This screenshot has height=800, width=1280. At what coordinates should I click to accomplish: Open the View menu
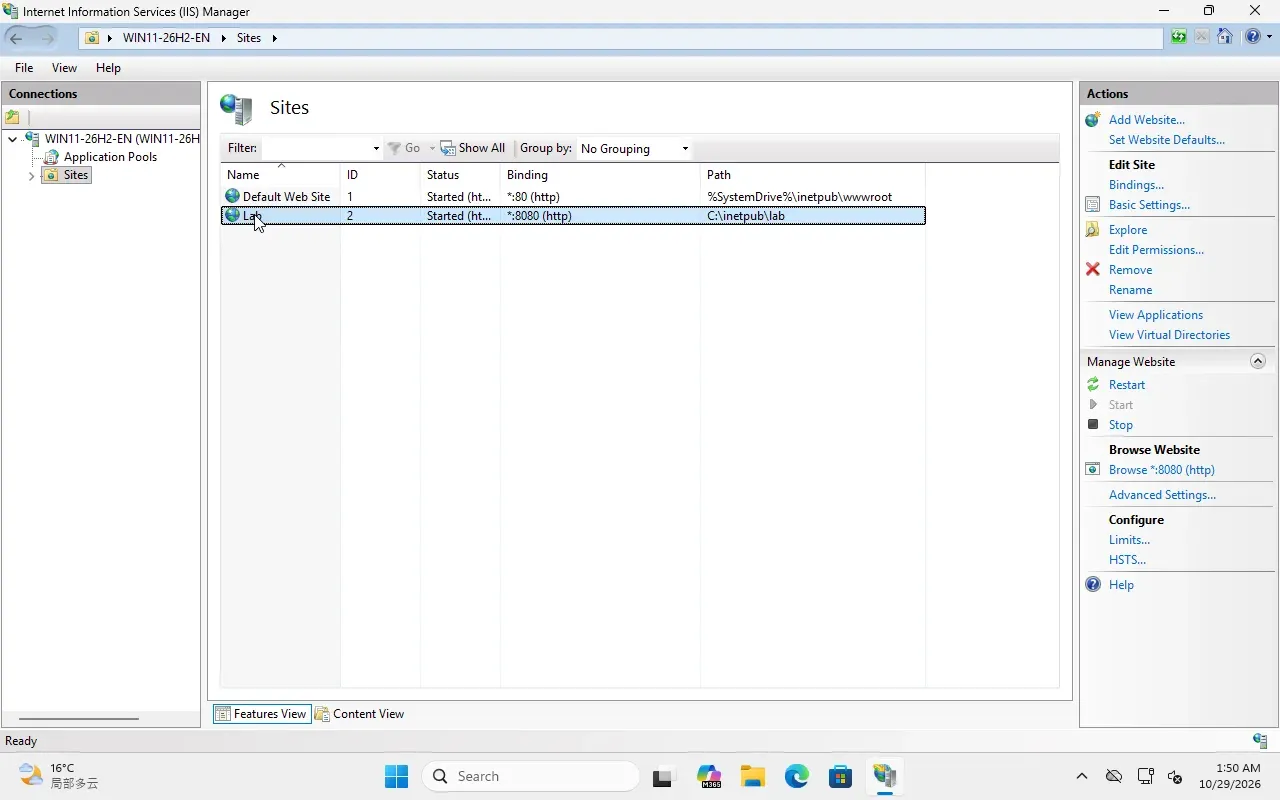click(x=64, y=68)
